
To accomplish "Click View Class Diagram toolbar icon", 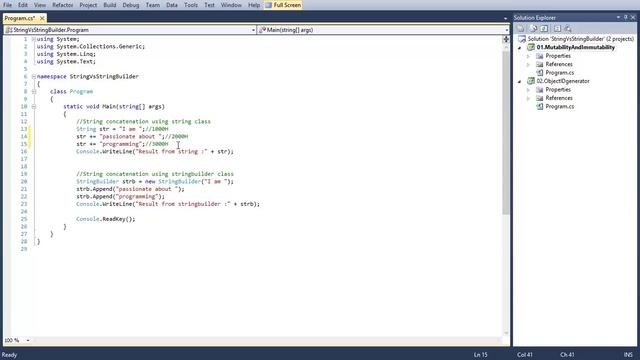I will click(568, 29).
